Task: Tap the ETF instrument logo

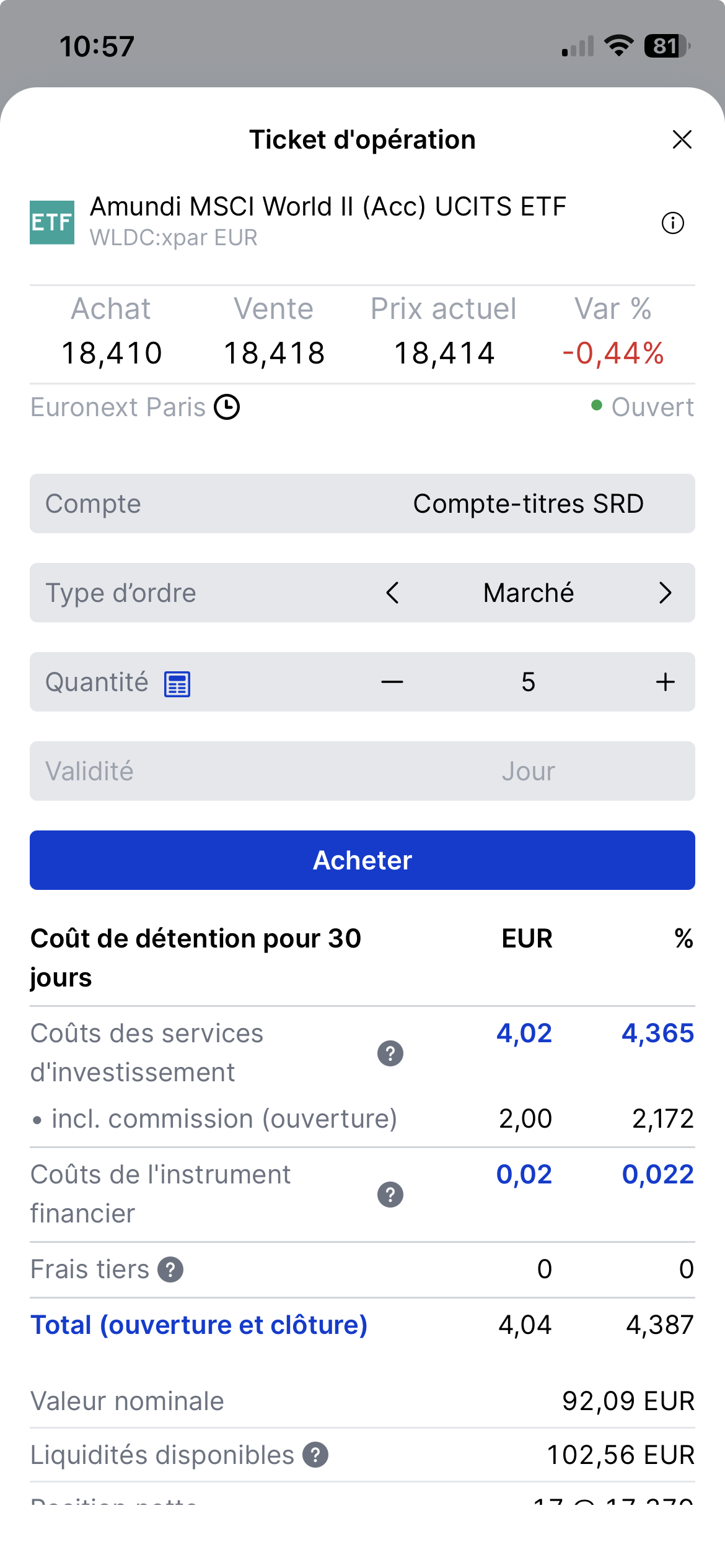Action: coord(52,222)
